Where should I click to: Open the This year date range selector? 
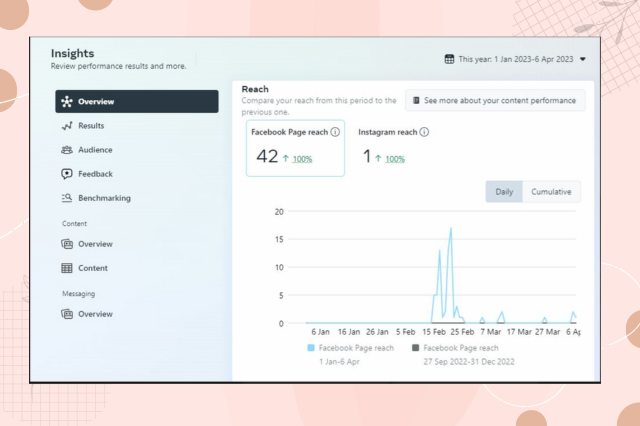pyautogui.click(x=515, y=59)
